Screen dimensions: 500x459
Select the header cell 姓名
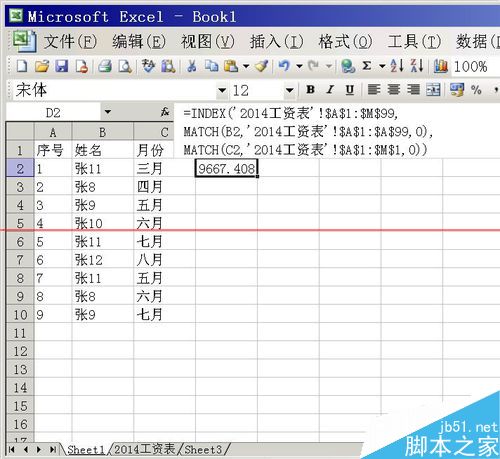click(x=102, y=150)
